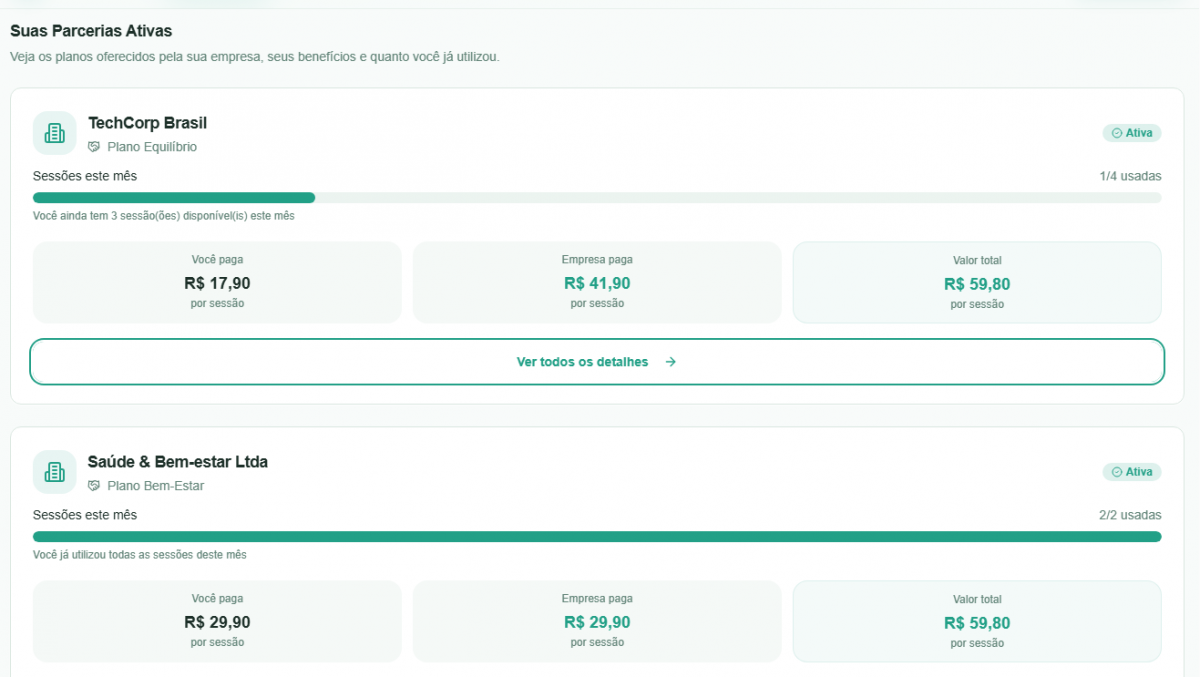Click the icon beside Plano Equilíbrio
1200x677 pixels.
point(94,147)
